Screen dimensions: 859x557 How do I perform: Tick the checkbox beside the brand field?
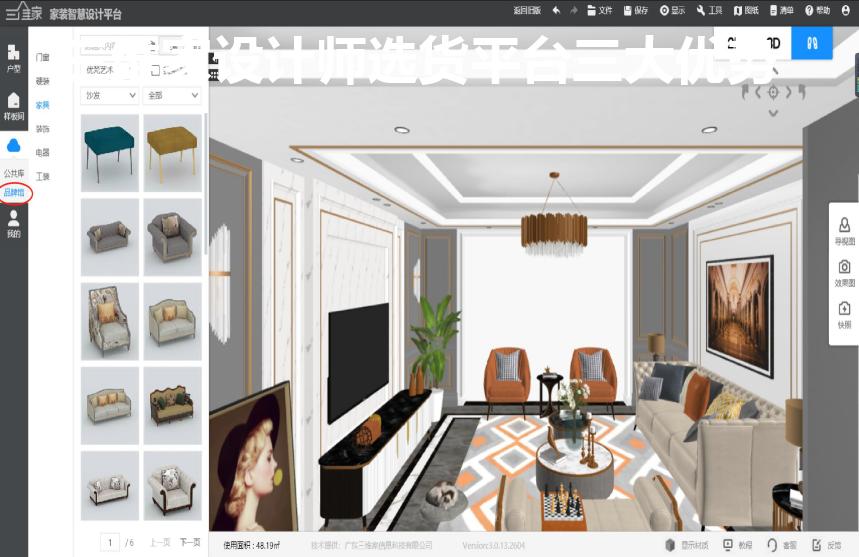(155, 70)
